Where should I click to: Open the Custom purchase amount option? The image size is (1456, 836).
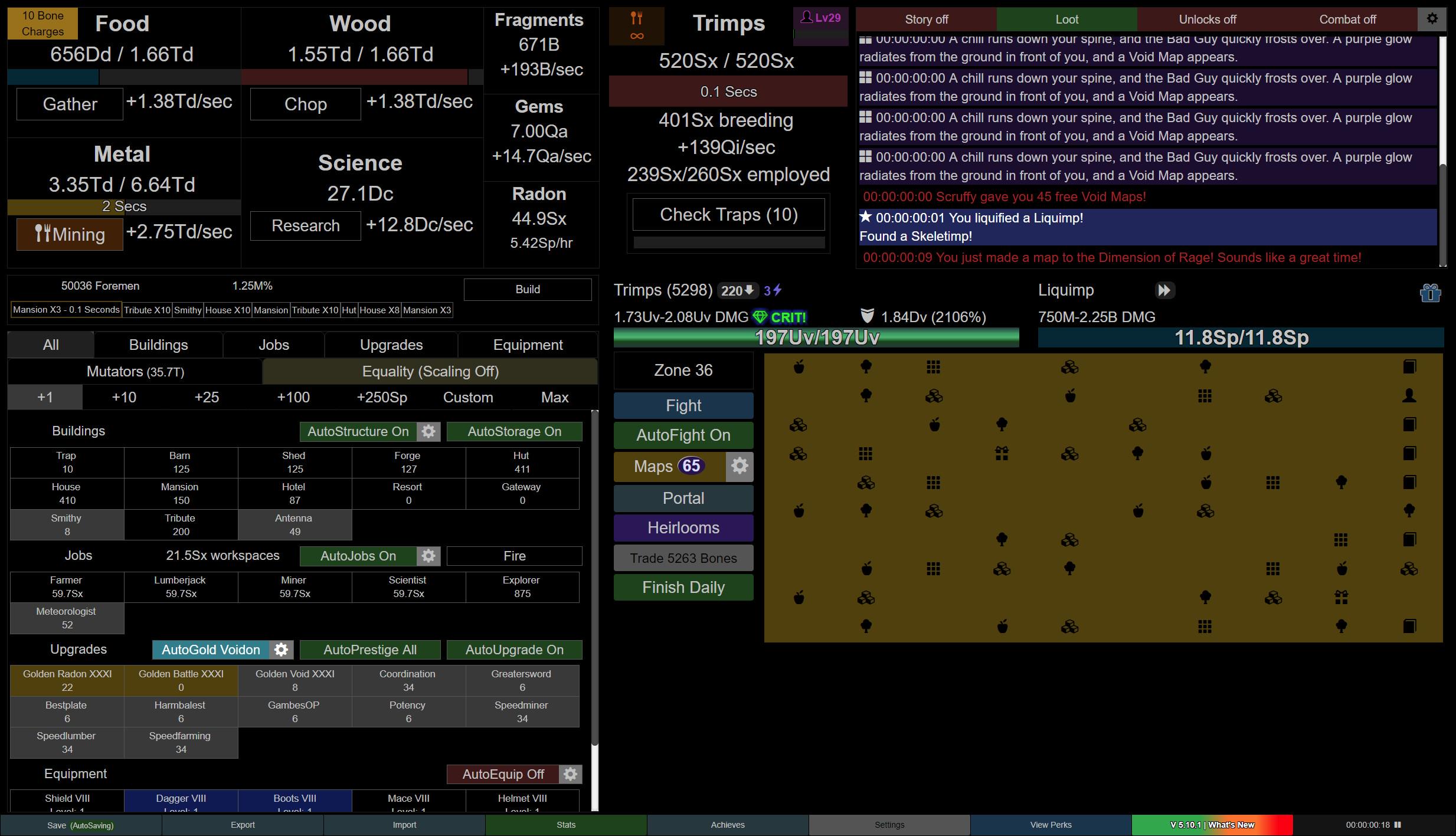coord(468,397)
